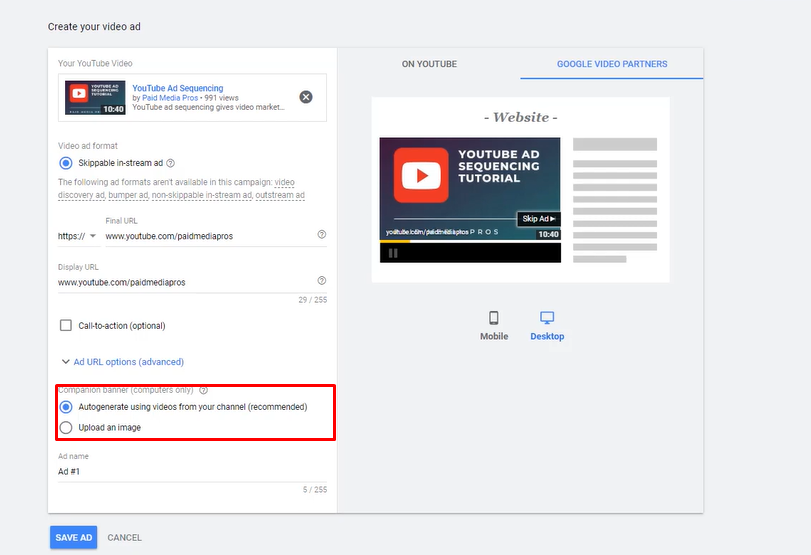Viewport: 811px width, 555px height.
Task: Remove the selected YouTube Ad Sequencing video
Action: pyautogui.click(x=306, y=97)
